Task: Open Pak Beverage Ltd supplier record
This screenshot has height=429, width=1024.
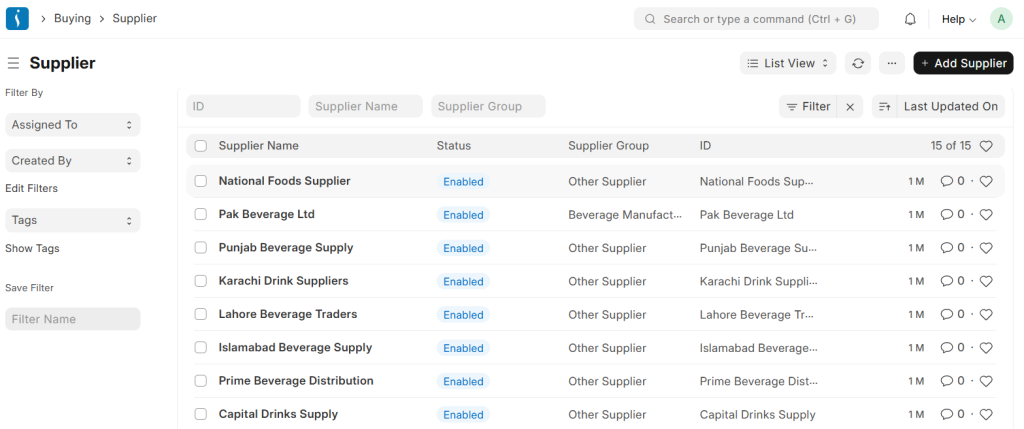Action: click(266, 214)
